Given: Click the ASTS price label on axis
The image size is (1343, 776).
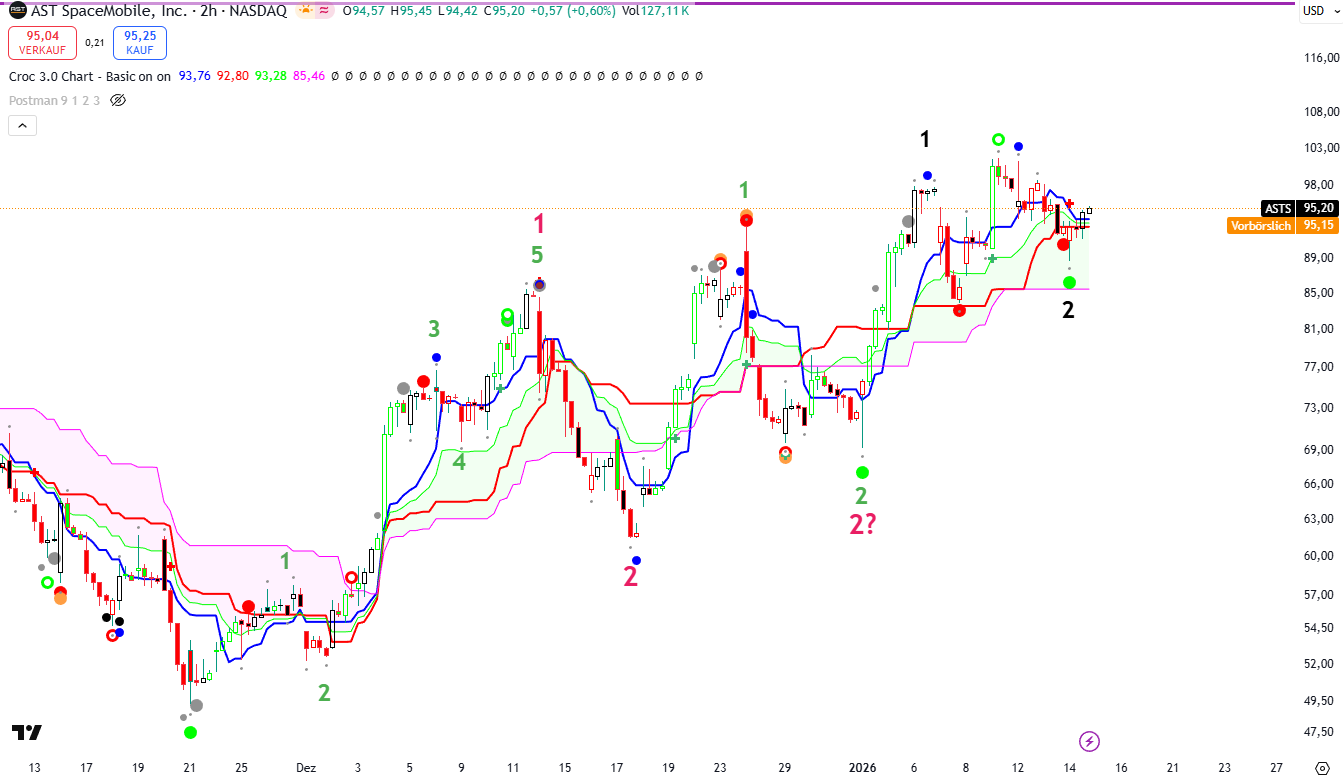Looking at the screenshot, I should [x=1278, y=208].
